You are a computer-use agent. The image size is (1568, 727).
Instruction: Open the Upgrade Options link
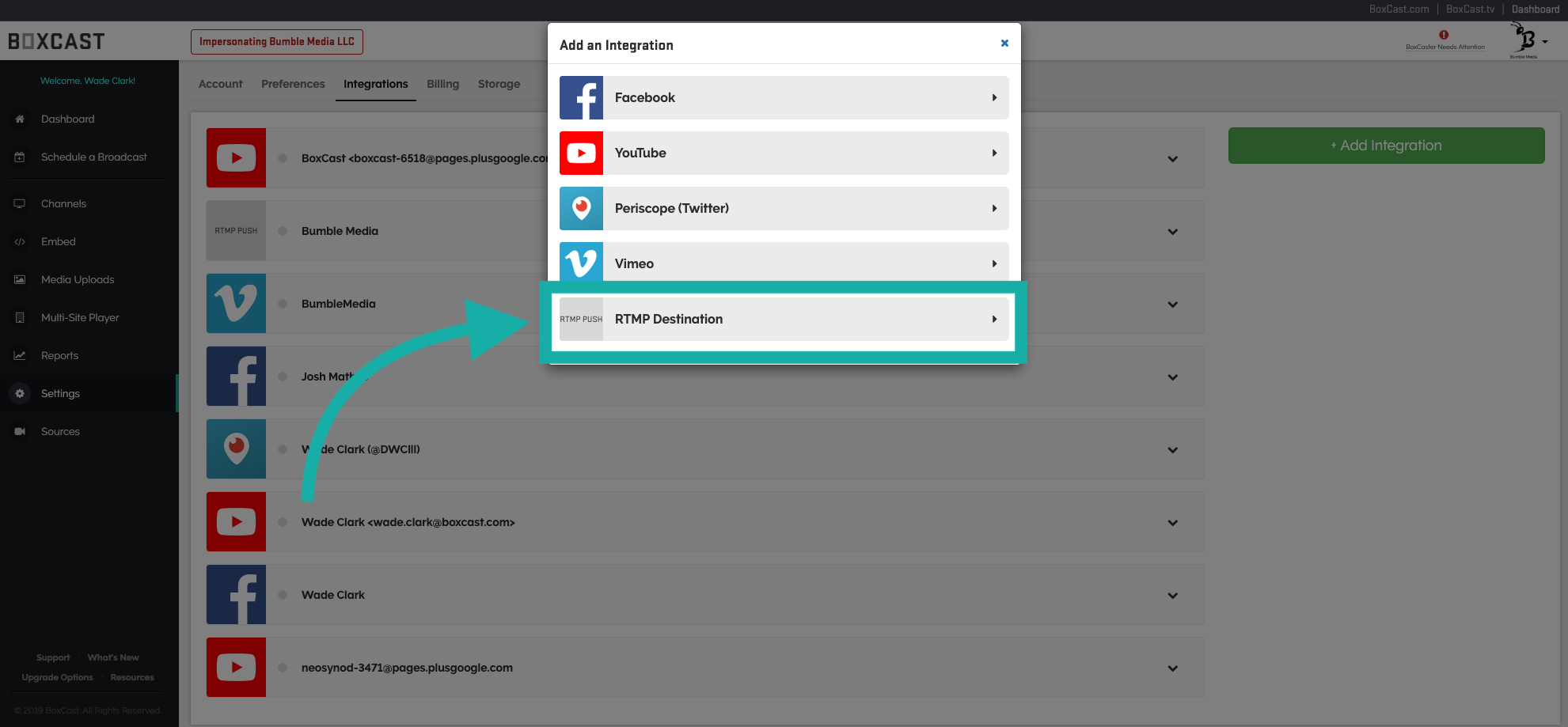[57, 678]
